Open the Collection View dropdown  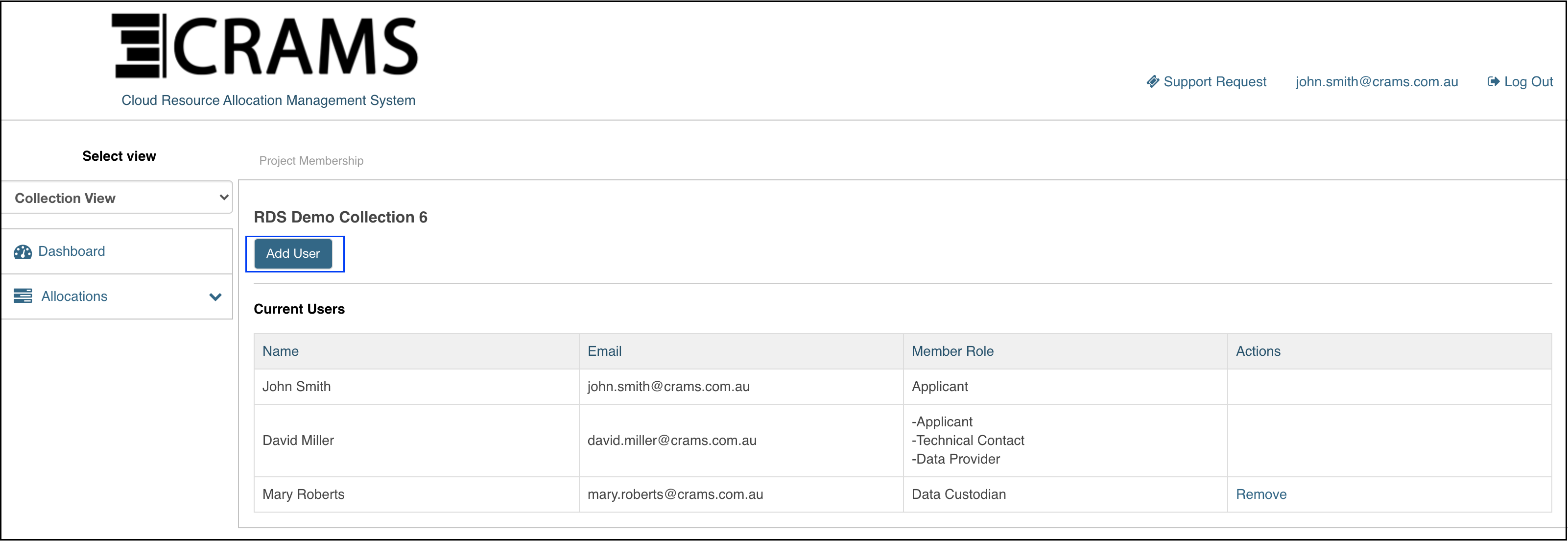[x=117, y=198]
